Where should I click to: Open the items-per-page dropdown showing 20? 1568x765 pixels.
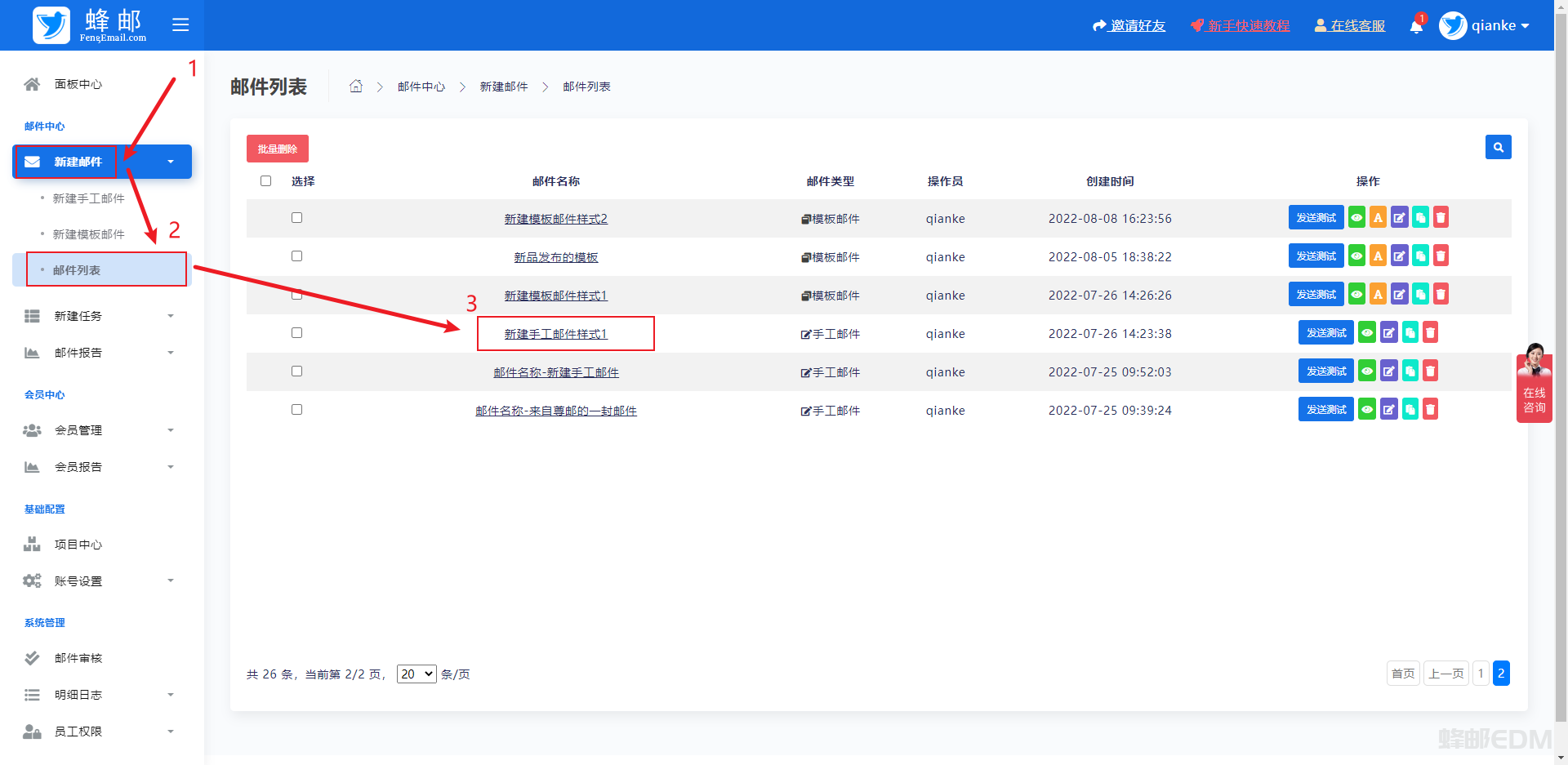pyautogui.click(x=416, y=674)
